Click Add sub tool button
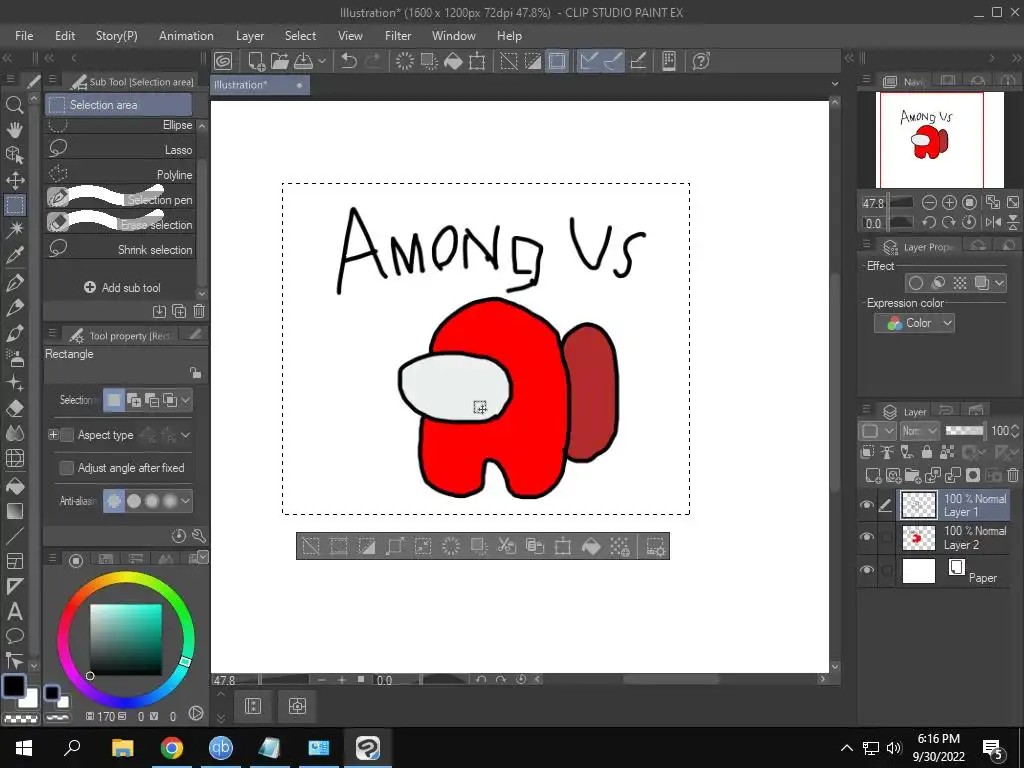This screenshot has height=768, width=1024. (x=121, y=287)
